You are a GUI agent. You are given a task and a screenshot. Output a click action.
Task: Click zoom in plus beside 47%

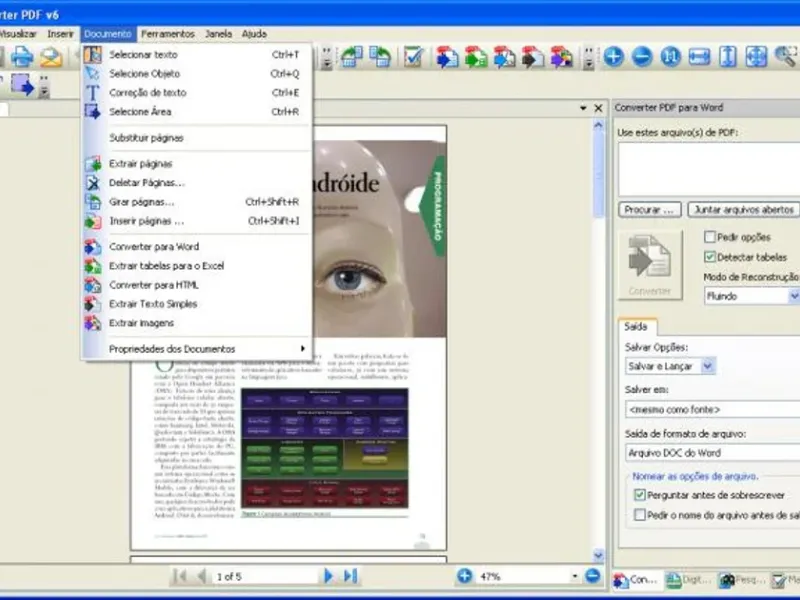(464, 576)
